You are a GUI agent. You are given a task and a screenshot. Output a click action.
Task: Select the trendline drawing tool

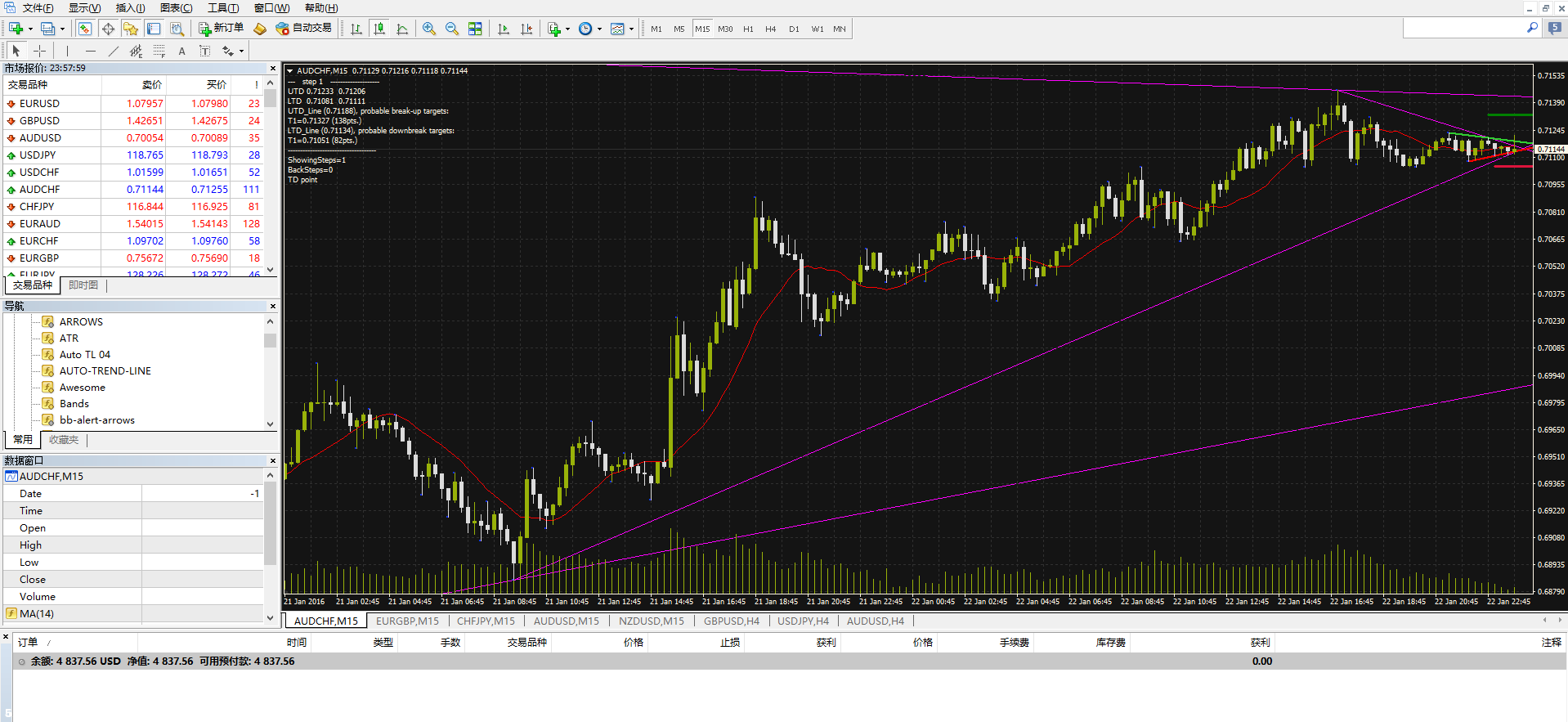[113, 51]
